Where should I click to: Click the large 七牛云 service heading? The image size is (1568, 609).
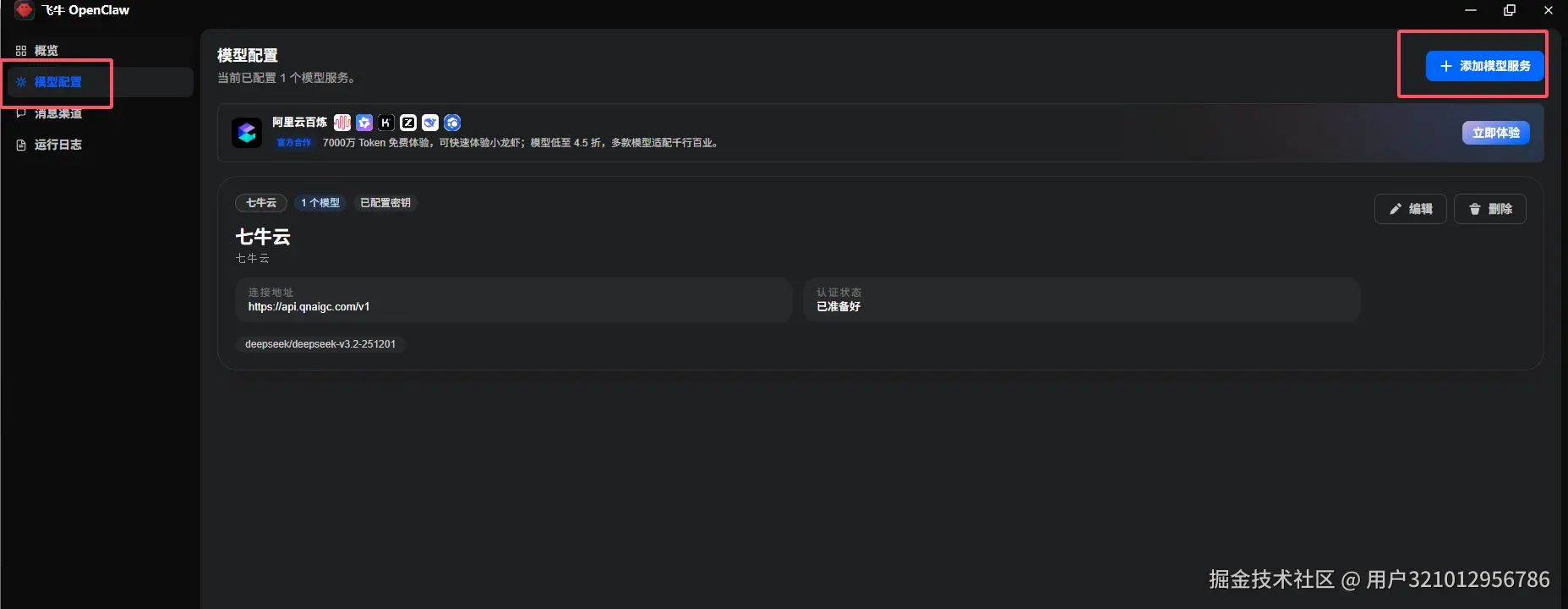coord(263,237)
